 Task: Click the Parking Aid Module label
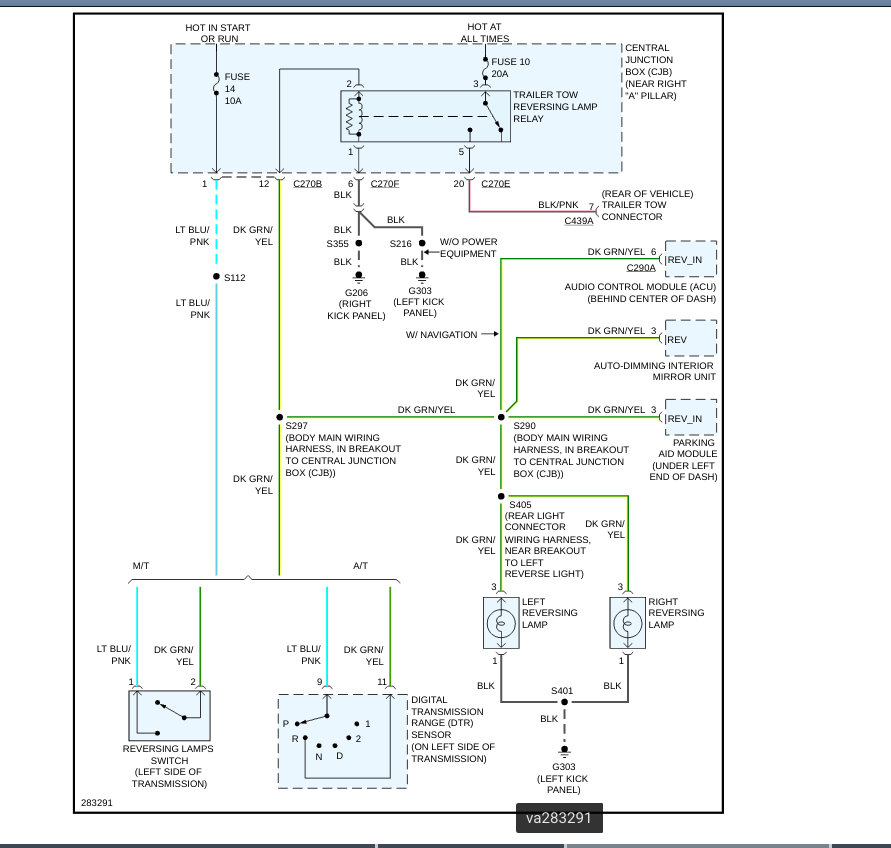pyautogui.click(x=684, y=459)
